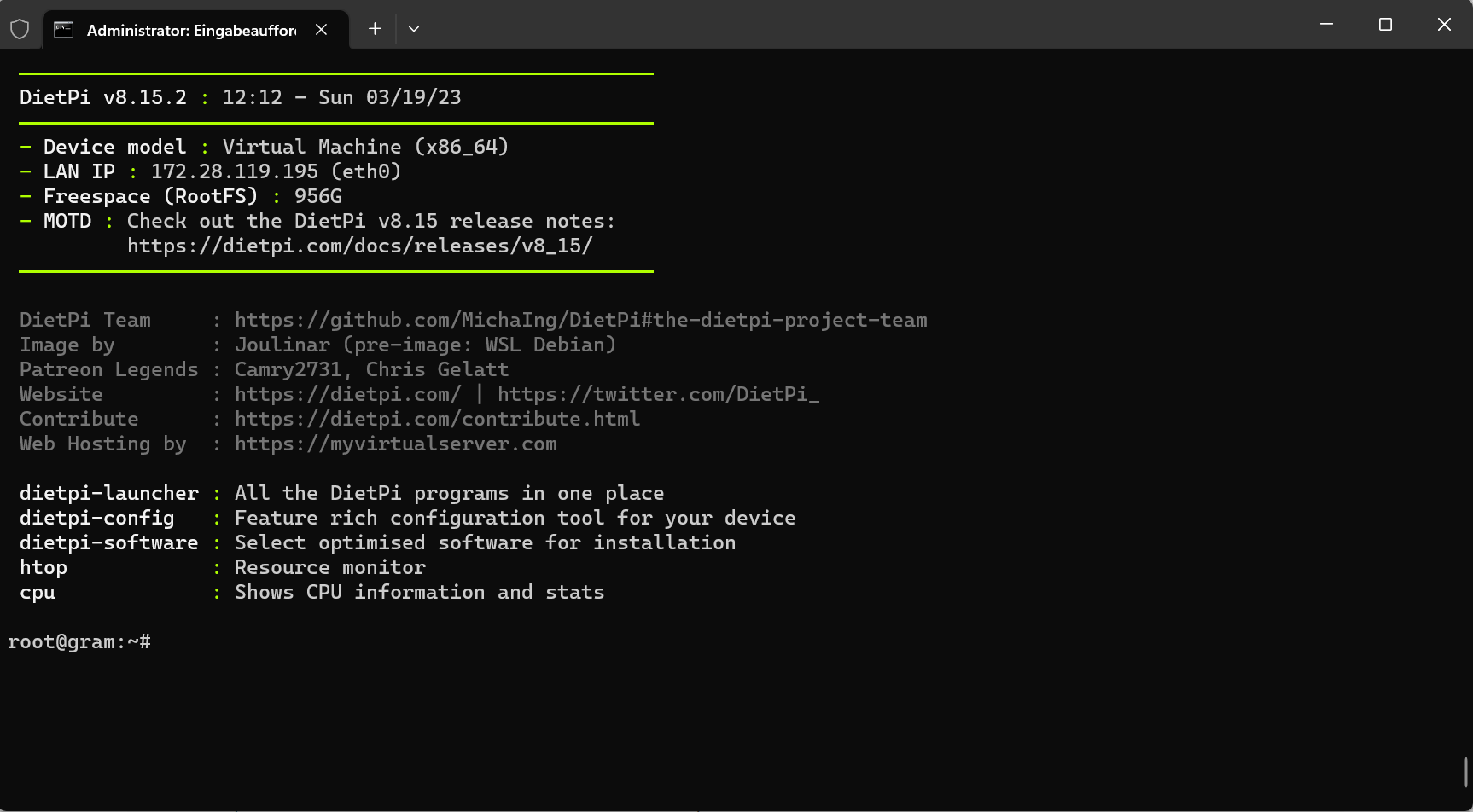
Task: Select the Administrator: Eingabeaufforderung tab
Action: click(195, 30)
